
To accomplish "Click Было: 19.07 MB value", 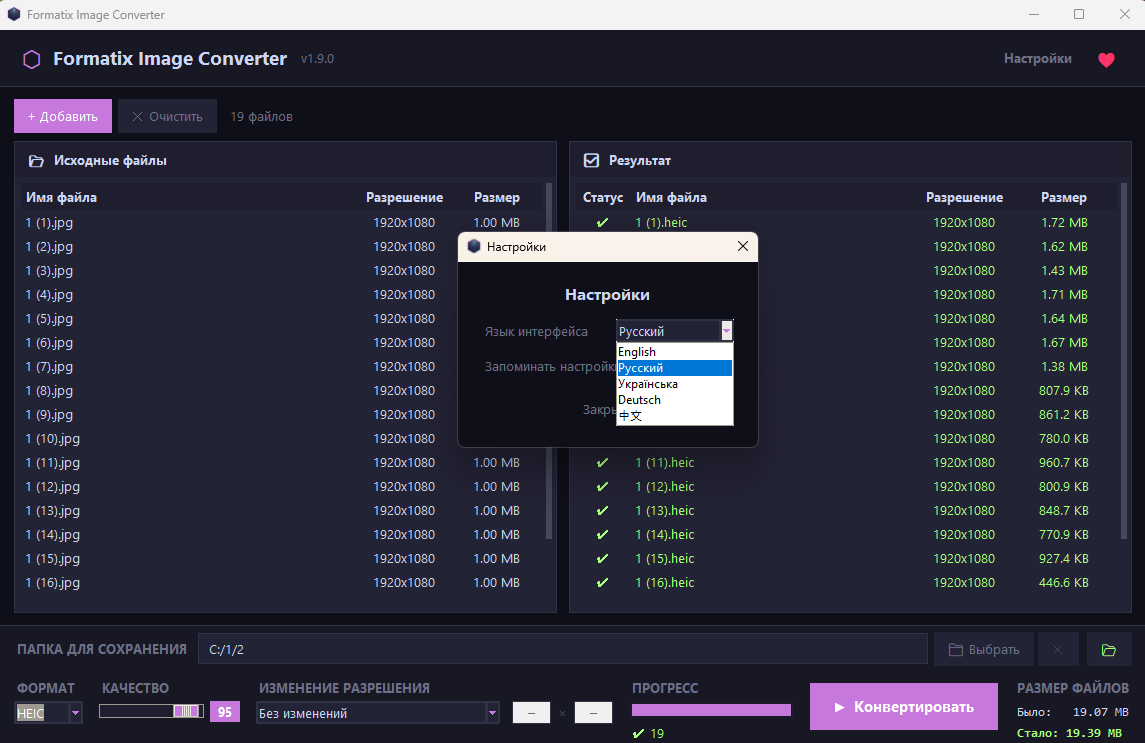I will click(1073, 712).
